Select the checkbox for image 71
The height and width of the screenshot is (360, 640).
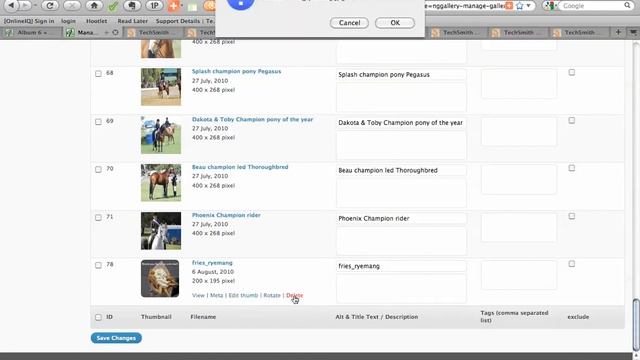pos(98,218)
